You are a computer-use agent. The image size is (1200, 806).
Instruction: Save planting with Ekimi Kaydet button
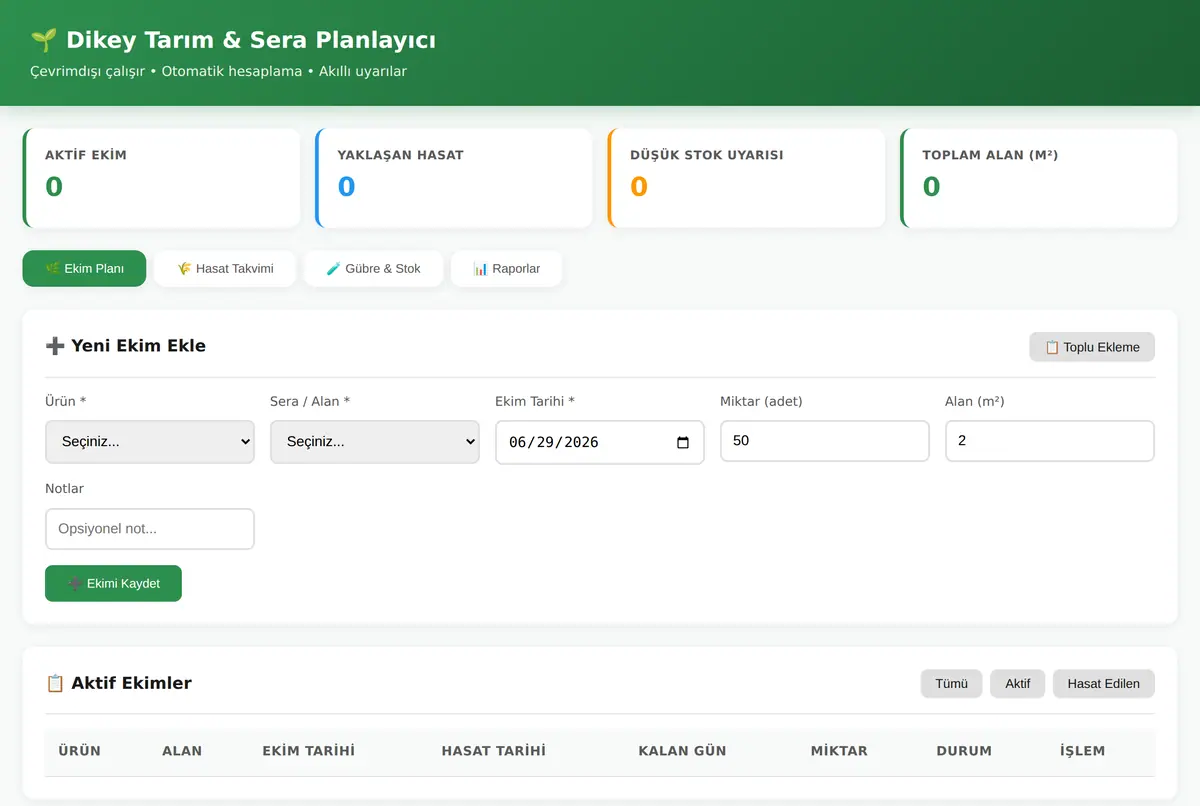[x=113, y=583]
